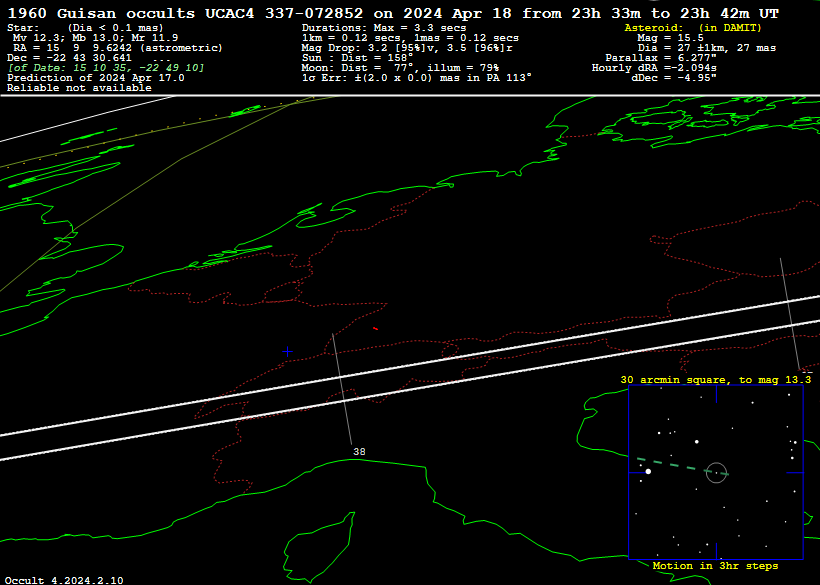The image size is (820, 585).
Task: Click 'Sun : Dist = 158°' text
Action: click(x=358, y=58)
